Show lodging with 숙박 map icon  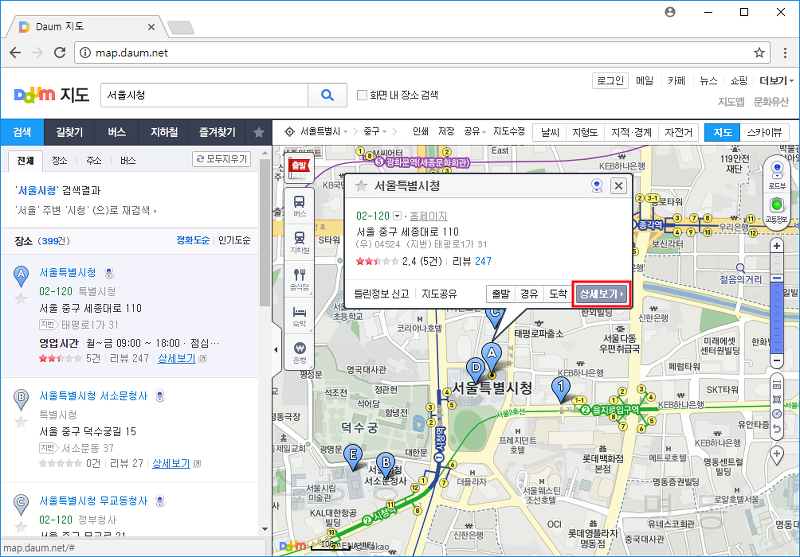[299, 316]
